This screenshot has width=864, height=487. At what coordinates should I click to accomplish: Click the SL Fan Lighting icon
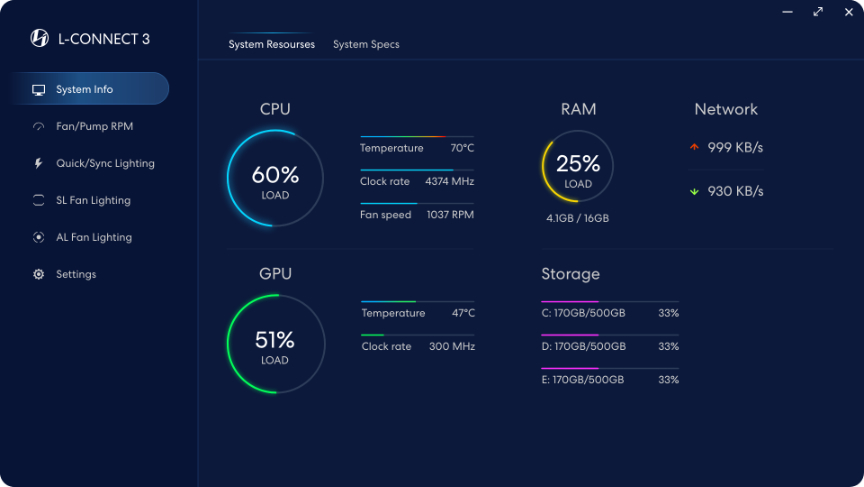click(x=39, y=200)
